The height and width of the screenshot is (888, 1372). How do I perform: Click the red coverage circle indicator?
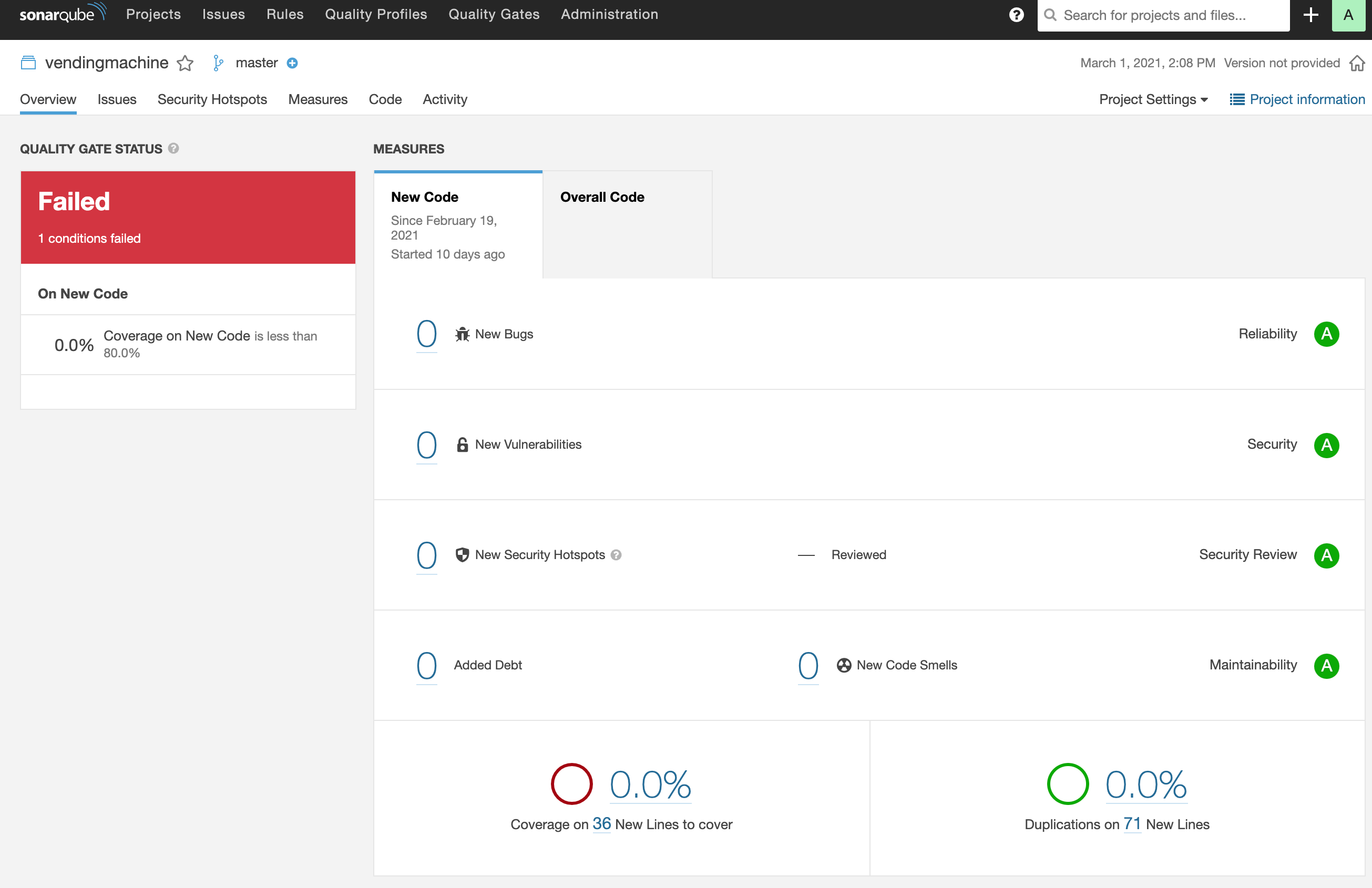click(571, 783)
